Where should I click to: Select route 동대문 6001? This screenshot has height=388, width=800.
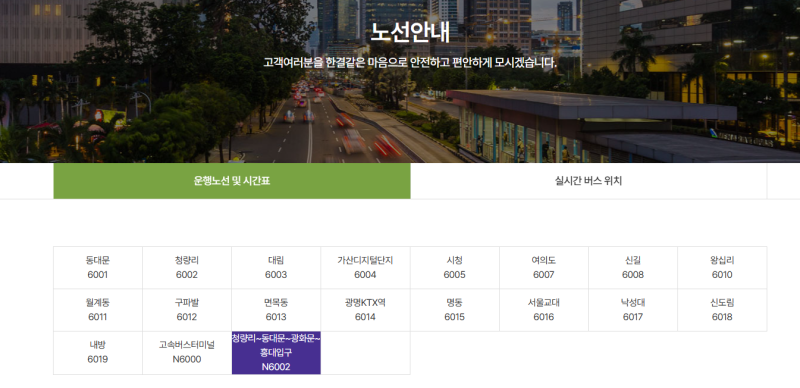(x=98, y=268)
